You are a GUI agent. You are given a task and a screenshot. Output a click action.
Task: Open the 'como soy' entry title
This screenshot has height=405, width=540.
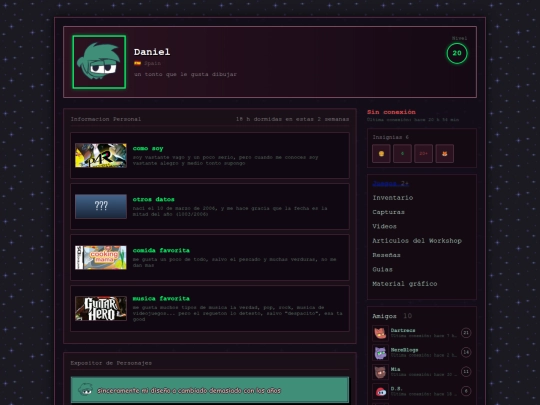click(x=148, y=148)
